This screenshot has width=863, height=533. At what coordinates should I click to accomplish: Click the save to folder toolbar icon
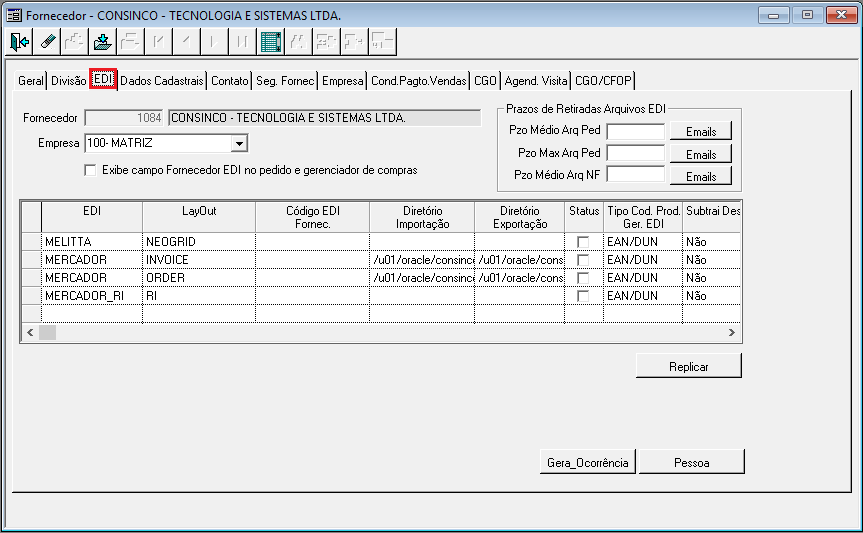click(x=103, y=41)
